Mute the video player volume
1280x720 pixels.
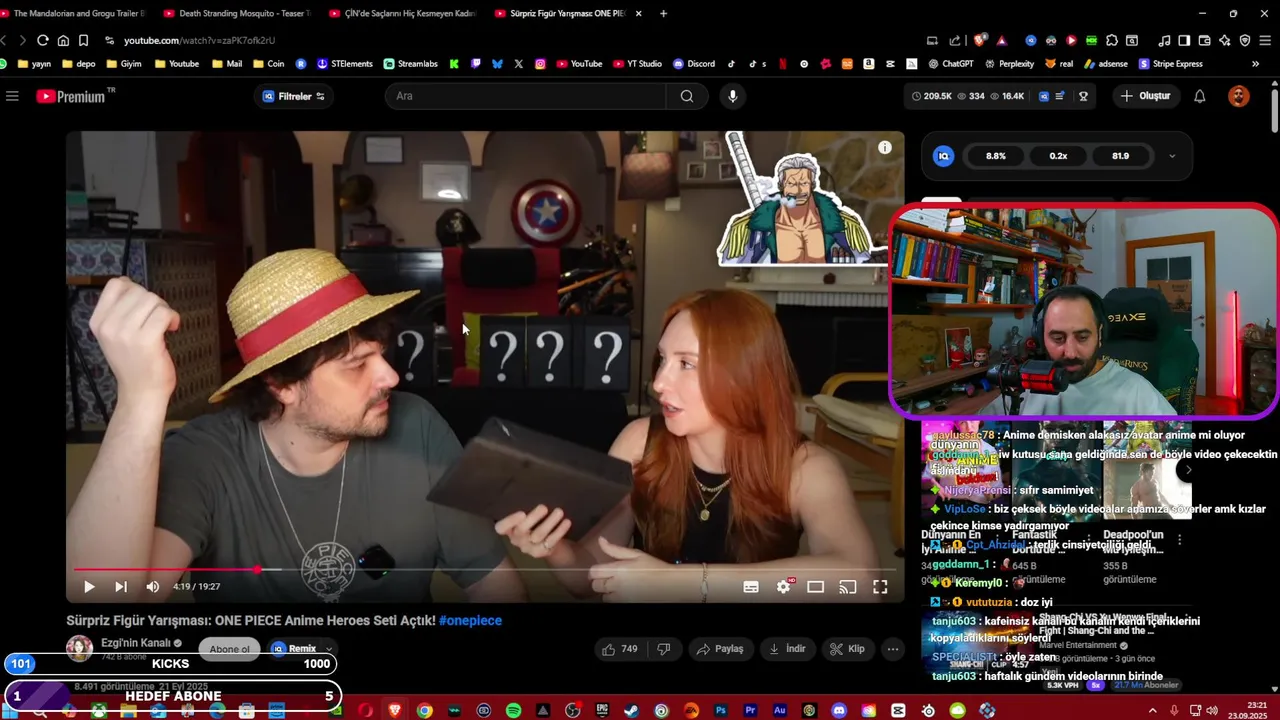(x=152, y=587)
